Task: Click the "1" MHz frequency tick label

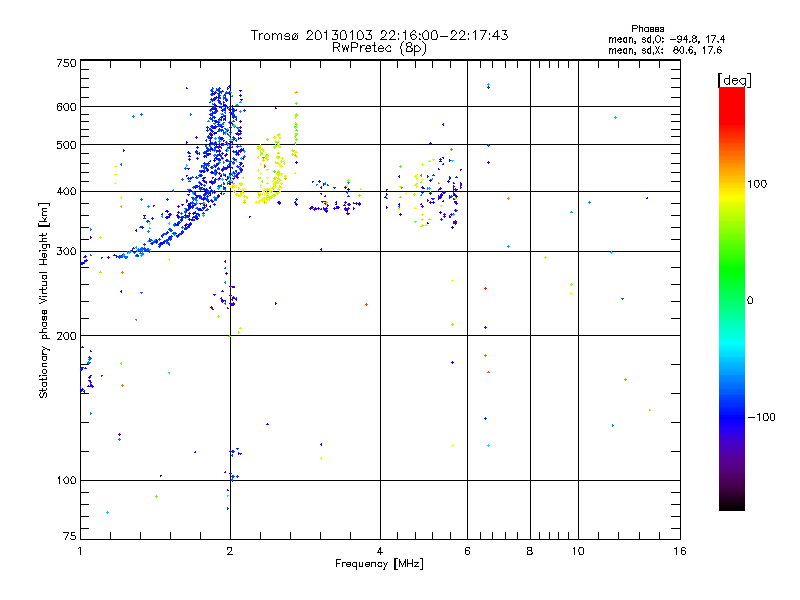Action: [x=80, y=551]
